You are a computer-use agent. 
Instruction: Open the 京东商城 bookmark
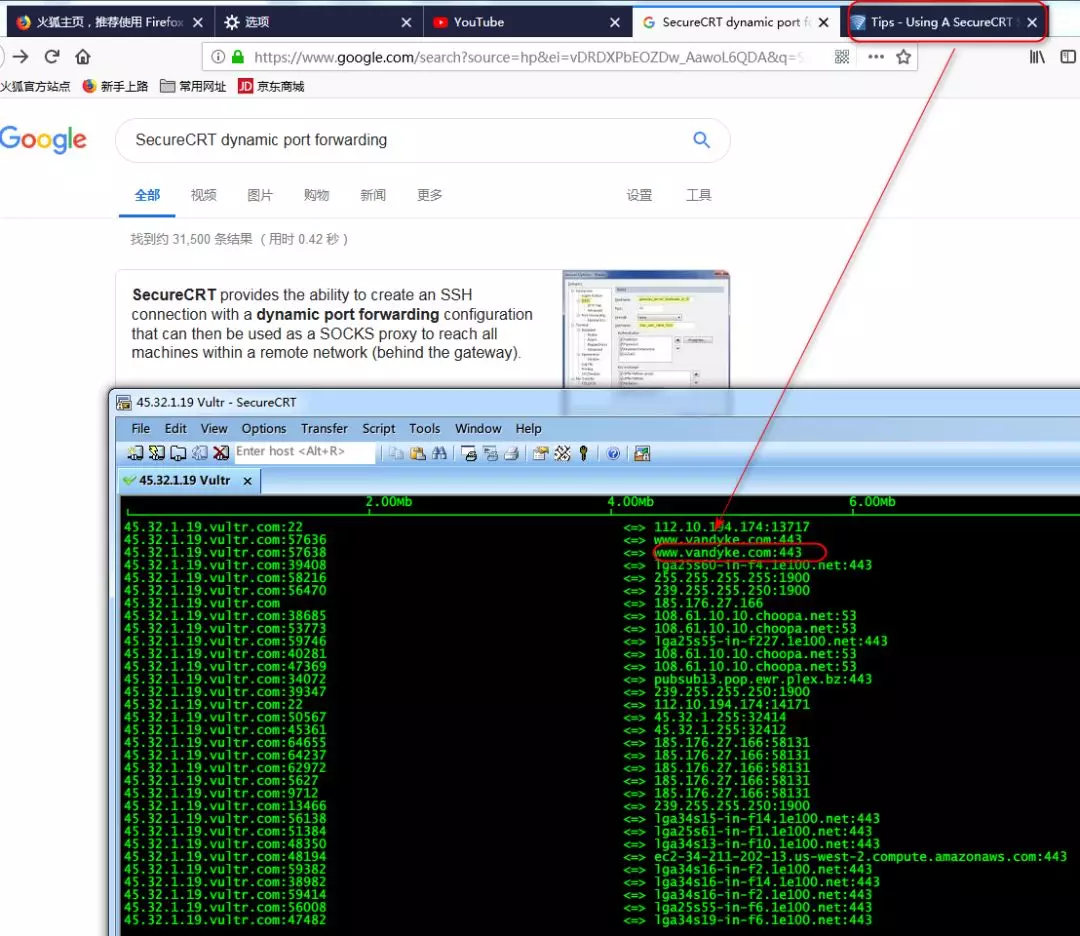coord(271,86)
